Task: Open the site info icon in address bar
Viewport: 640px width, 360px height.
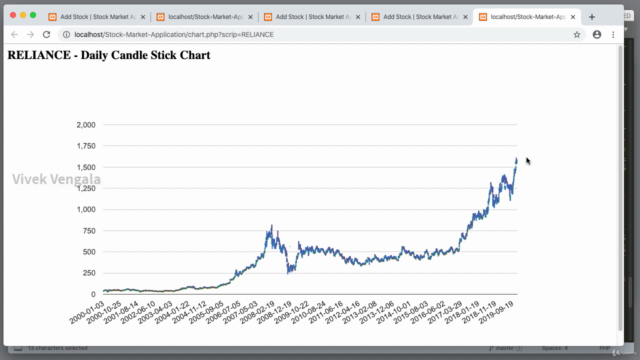Action: click(x=66, y=35)
